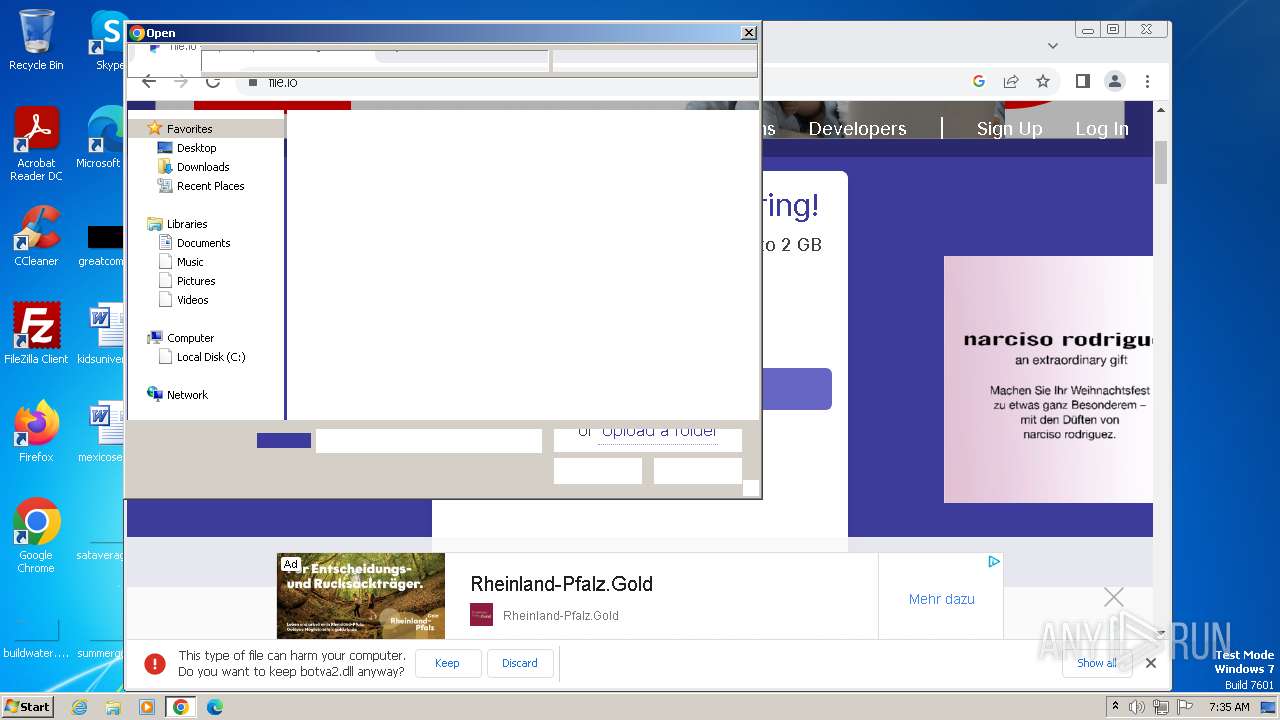Click the file.io address bar
Image resolution: width=1280 pixels, height=720 pixels.
click(600, 82)
